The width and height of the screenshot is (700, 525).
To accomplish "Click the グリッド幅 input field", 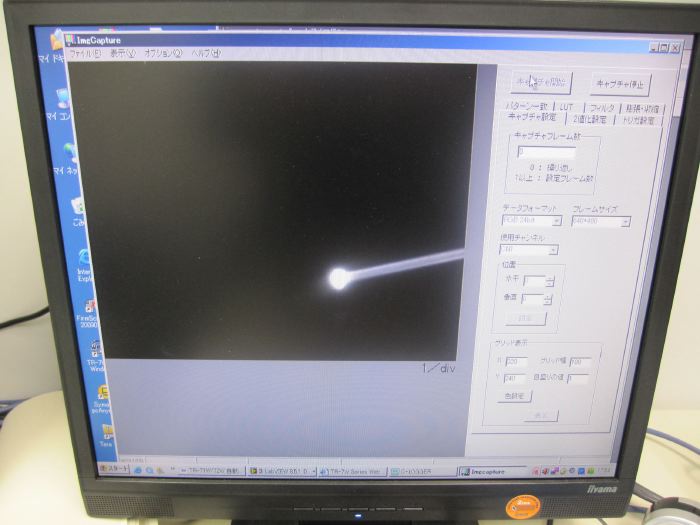I will click(x=580, y=362).
